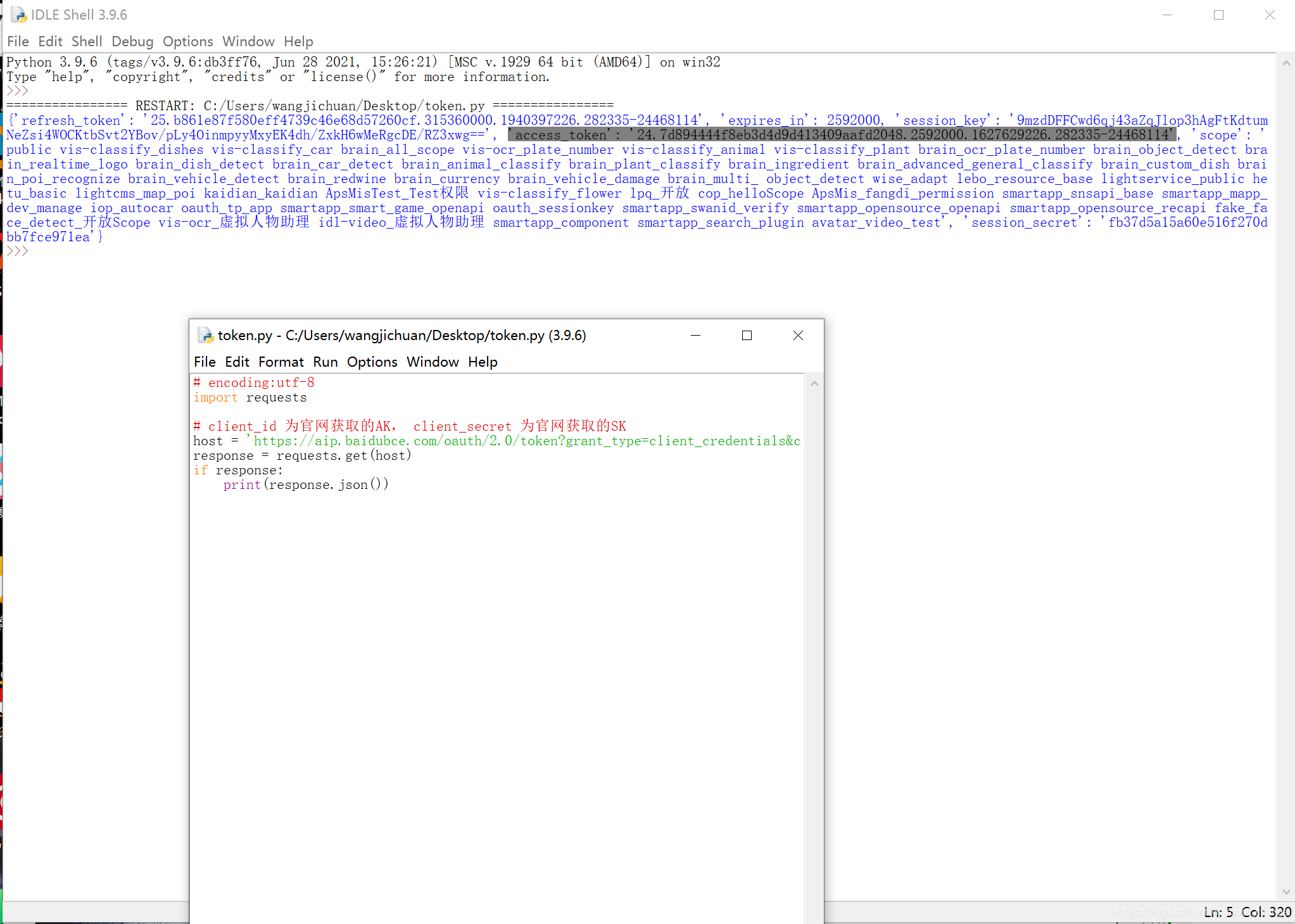
Task: Close the IDLE Shell window
Action: tap(1270, 15)
